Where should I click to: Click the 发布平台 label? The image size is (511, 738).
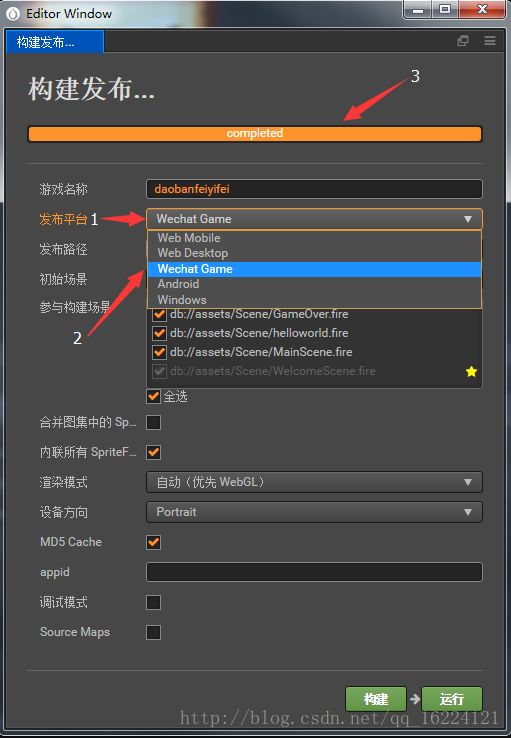coord(64,219)
